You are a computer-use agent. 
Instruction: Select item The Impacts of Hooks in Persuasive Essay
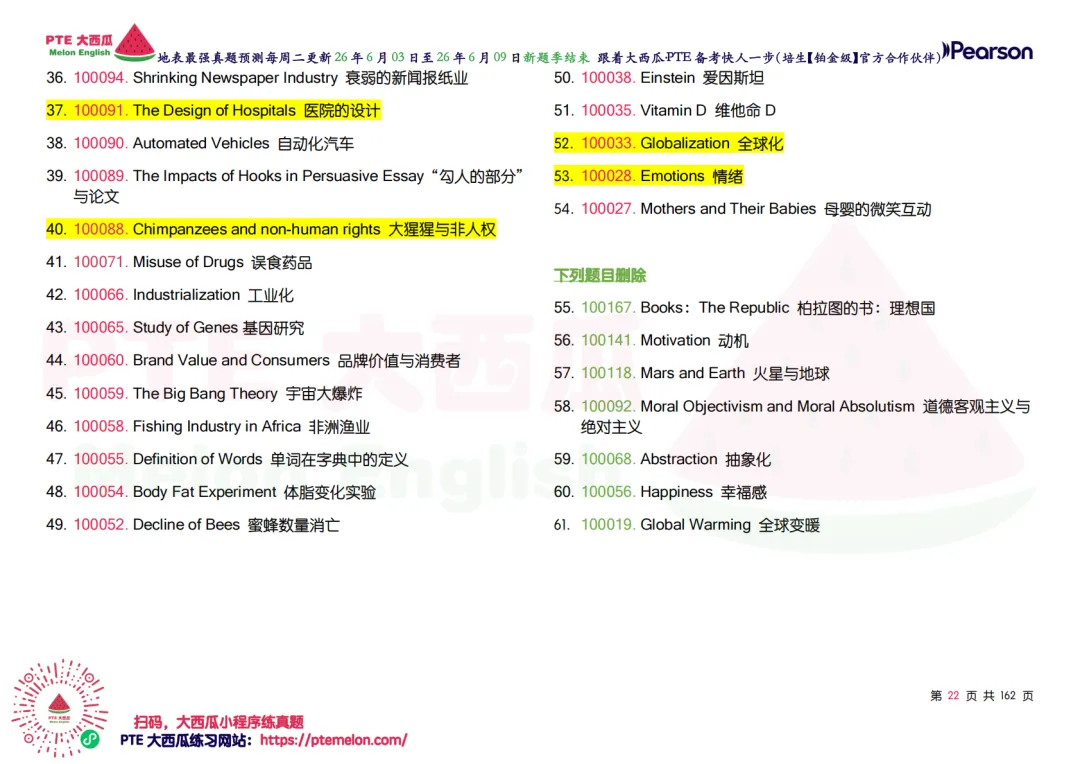pos(284,186)
